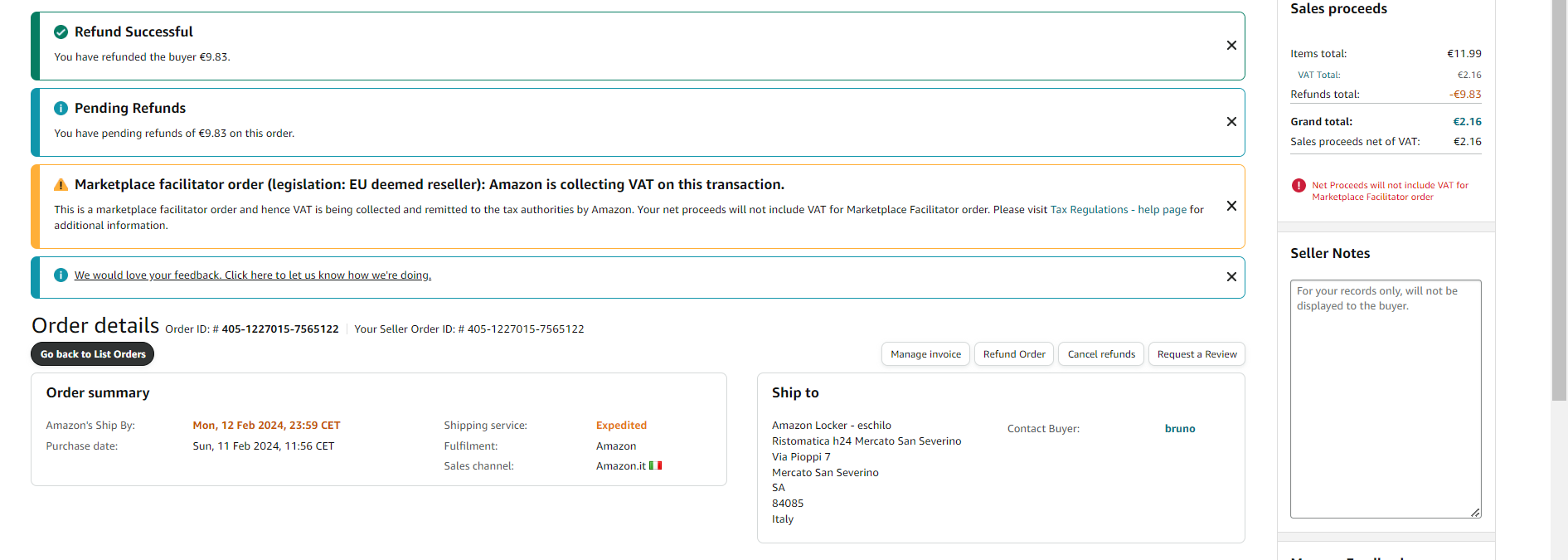Click the Via Pioppi 7 address line
Image resolution: width=1568 pixels, height=560 pixels.
pyautogui.click(x=801, y=457)
